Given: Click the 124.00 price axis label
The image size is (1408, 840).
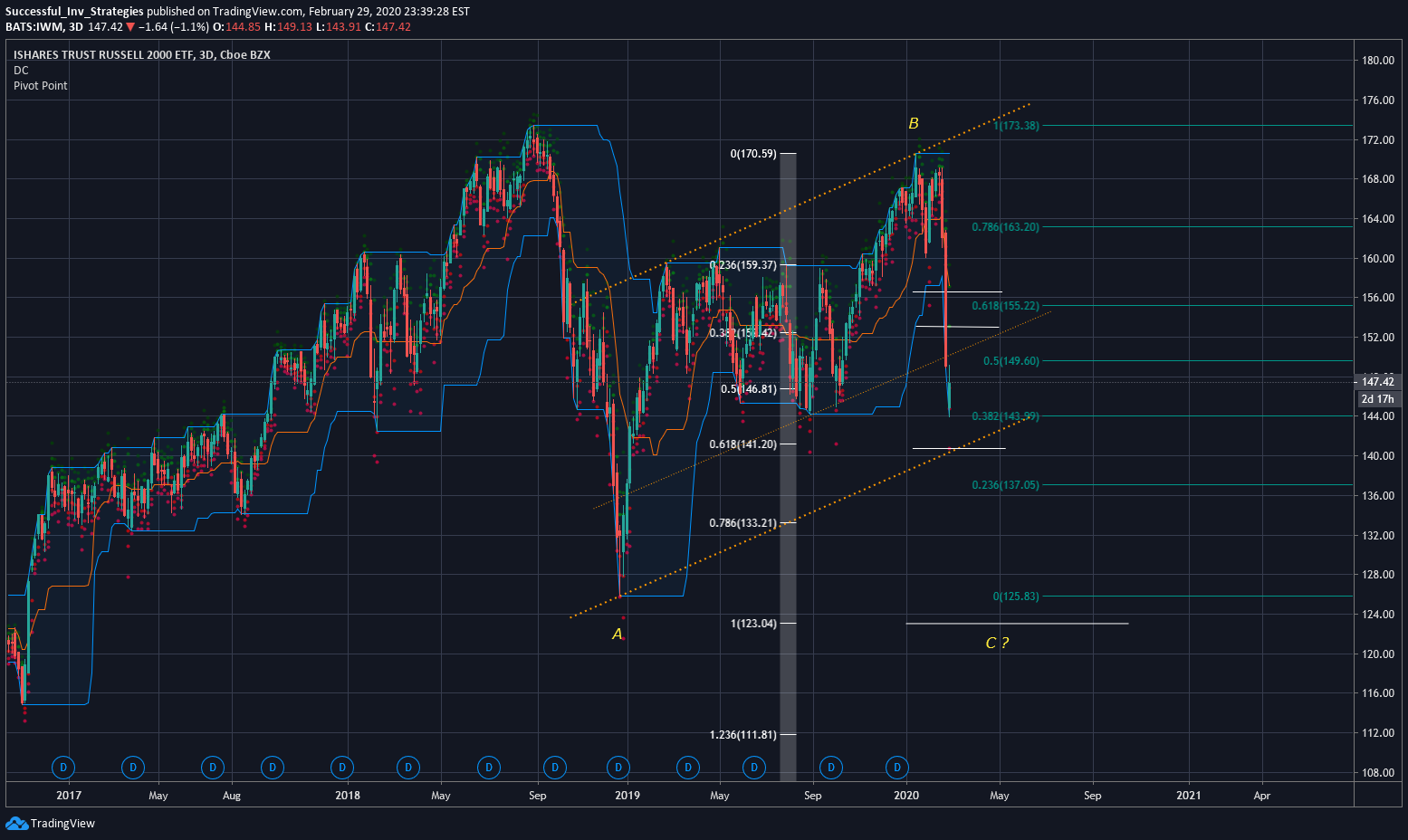Looking at the screenshot, I should point(1378,615).
